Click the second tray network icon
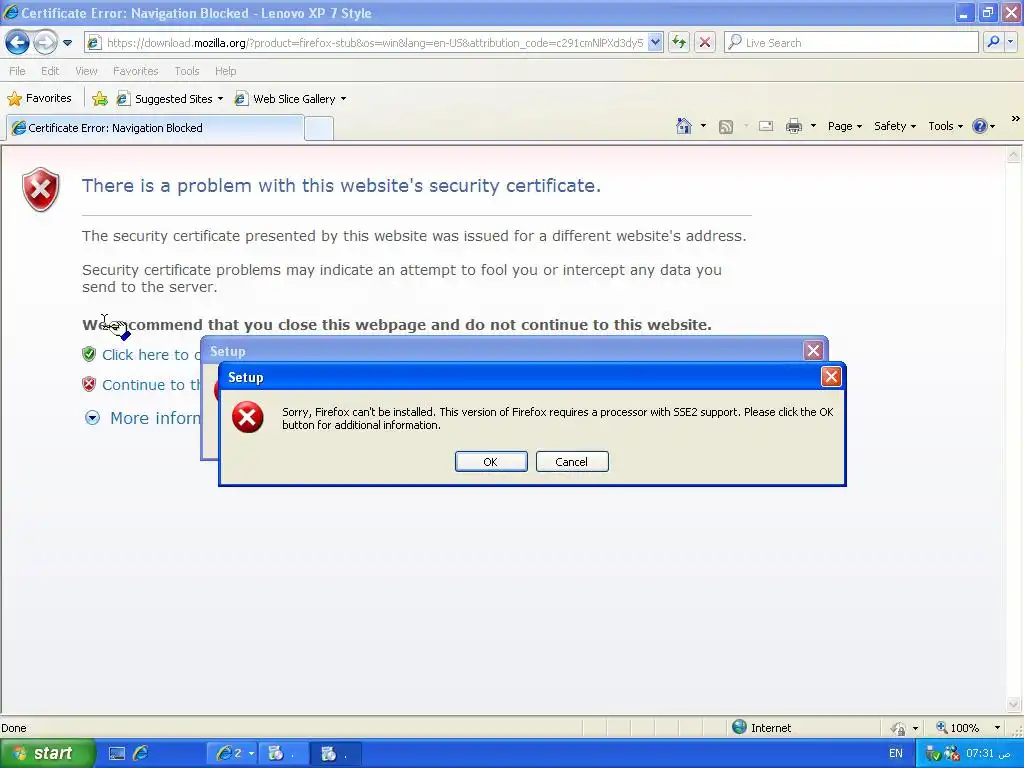 click(x=952, y=754)
